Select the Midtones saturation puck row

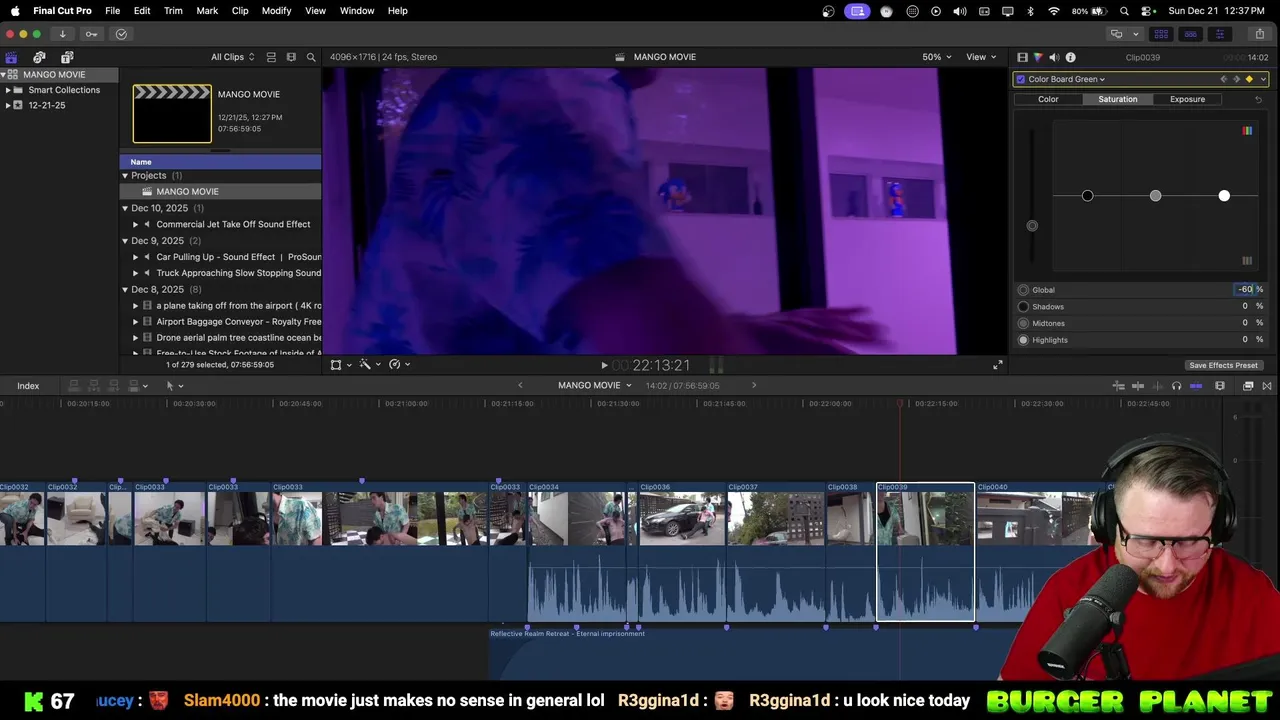point(1142,323)
